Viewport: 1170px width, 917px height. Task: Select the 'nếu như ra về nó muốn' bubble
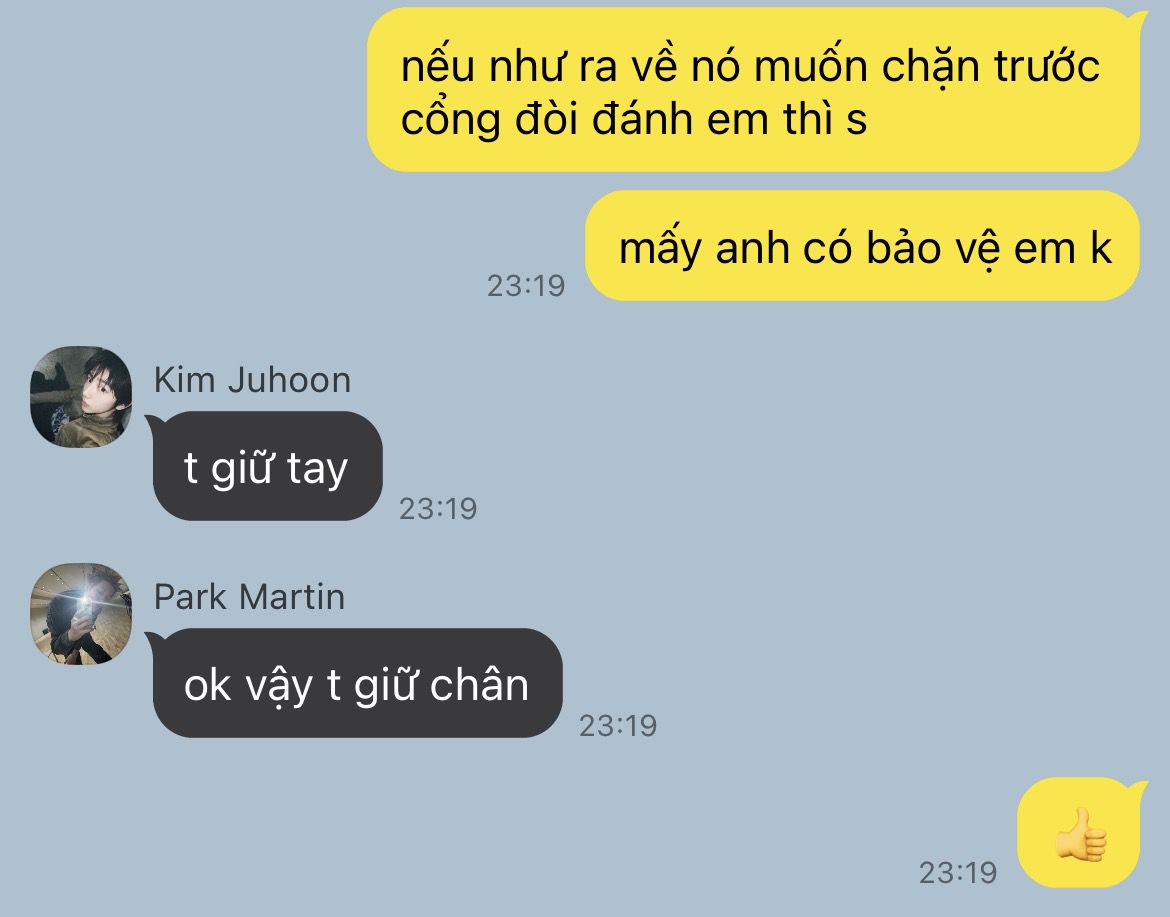coord(754,90)
